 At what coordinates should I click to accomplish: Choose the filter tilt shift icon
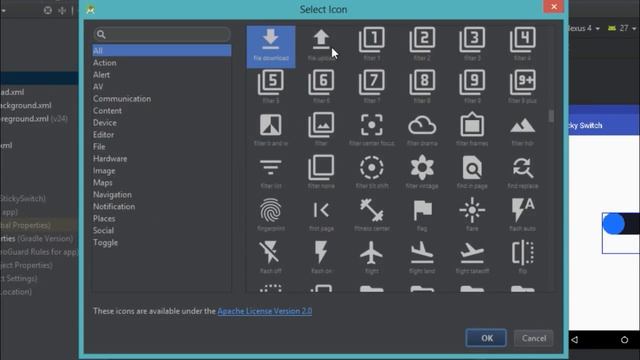point(372,167)
